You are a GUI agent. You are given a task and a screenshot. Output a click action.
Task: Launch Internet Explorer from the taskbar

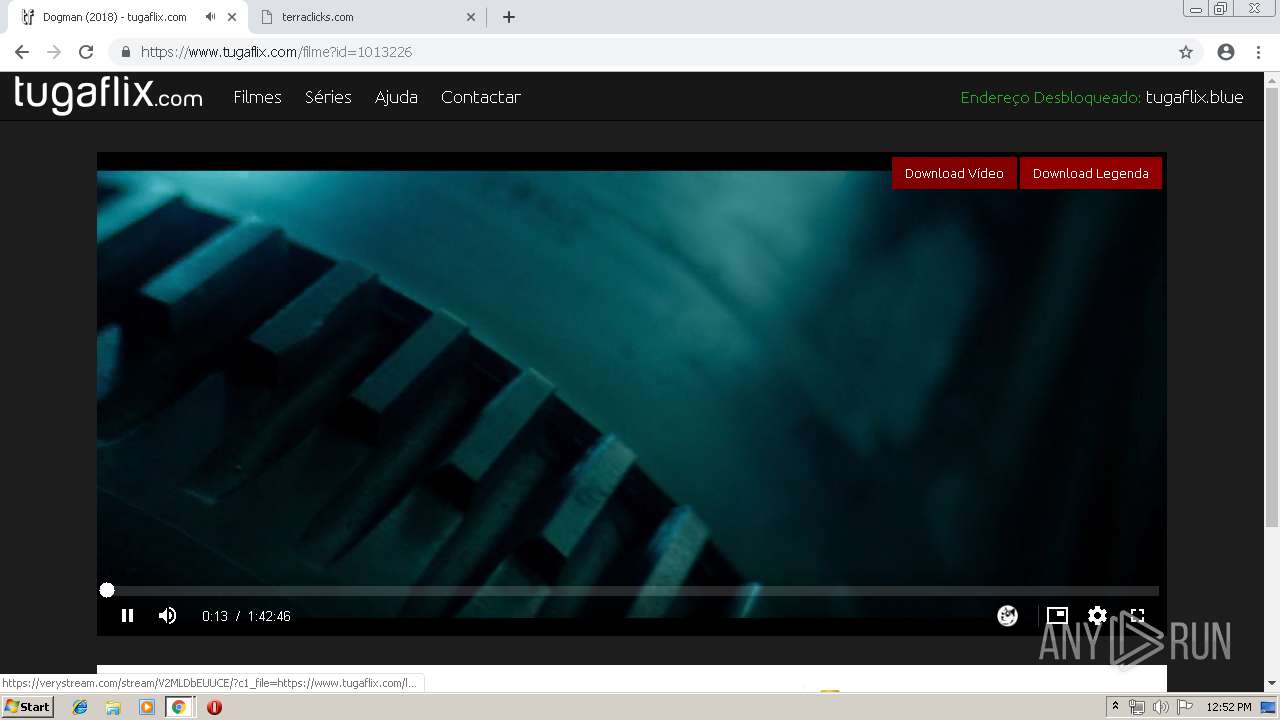click(80, 707)
